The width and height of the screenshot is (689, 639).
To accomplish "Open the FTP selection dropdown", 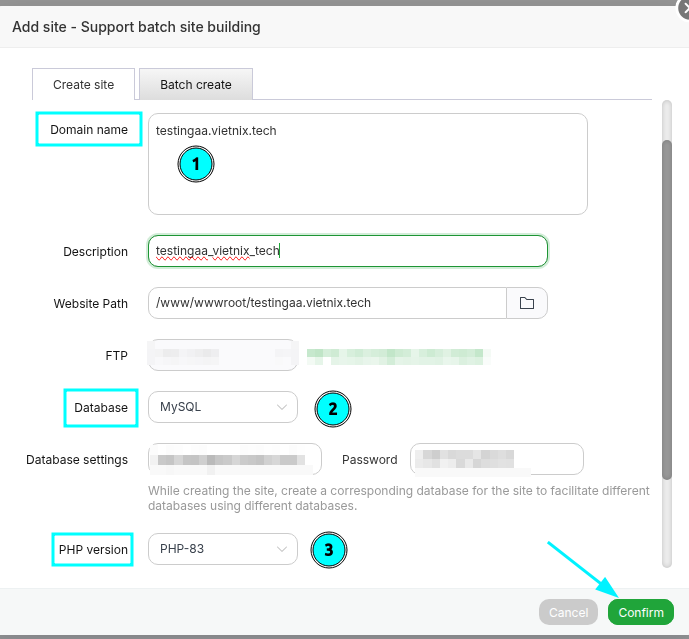I will [x=222, y=354].
